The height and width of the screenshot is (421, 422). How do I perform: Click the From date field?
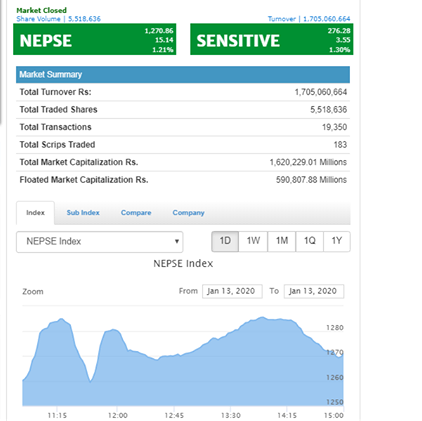tap(232, 291)
